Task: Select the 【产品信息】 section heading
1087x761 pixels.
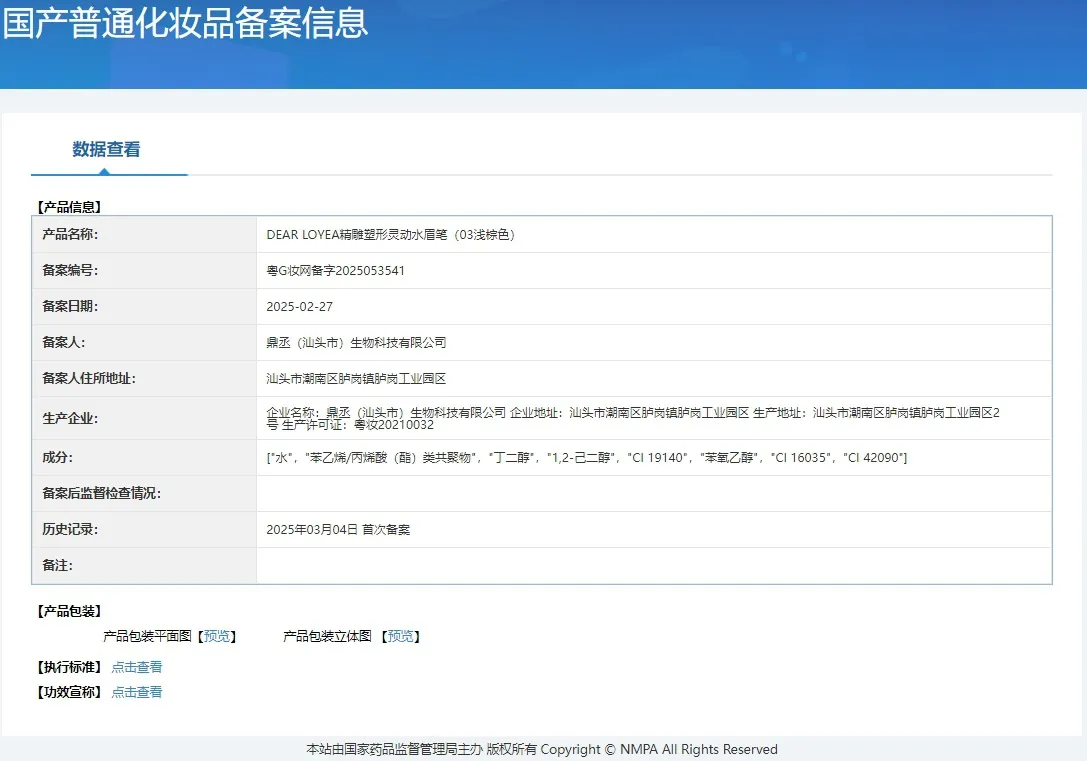Action: [69, 207]
